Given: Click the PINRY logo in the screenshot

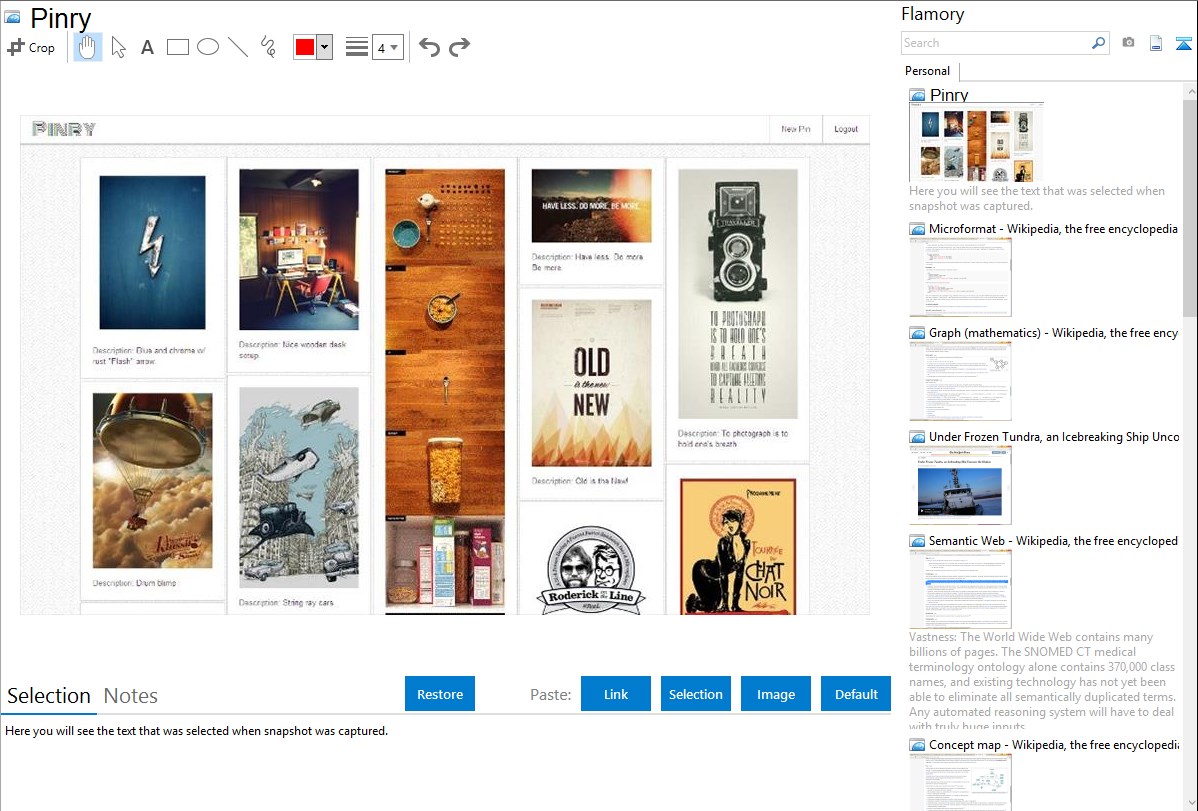Looking at the screenshot, I should click(x=64, y=129).
